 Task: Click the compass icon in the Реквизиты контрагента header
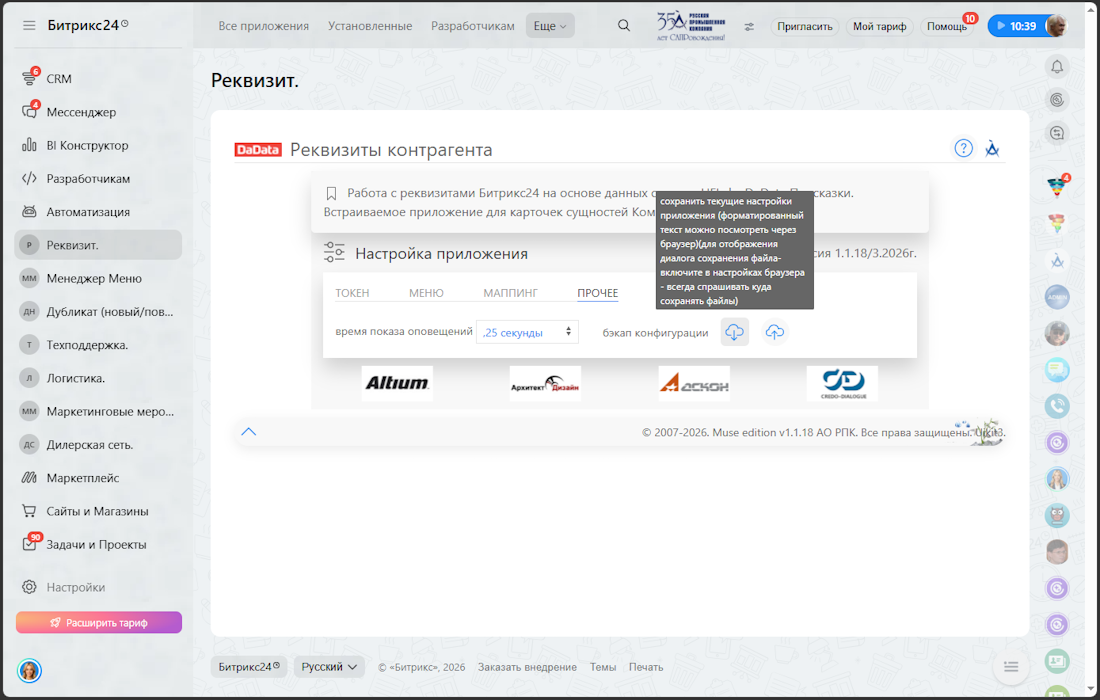992,148
